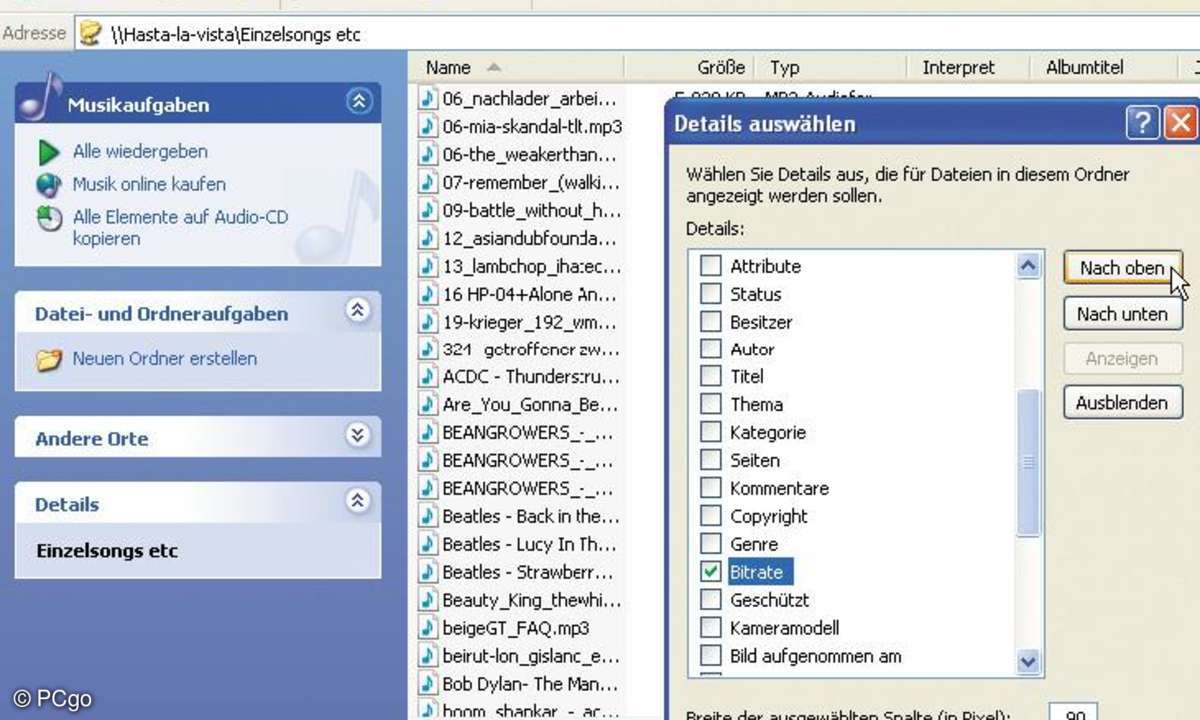Enable the Attribute checkbox

click(x=710, y=266)
